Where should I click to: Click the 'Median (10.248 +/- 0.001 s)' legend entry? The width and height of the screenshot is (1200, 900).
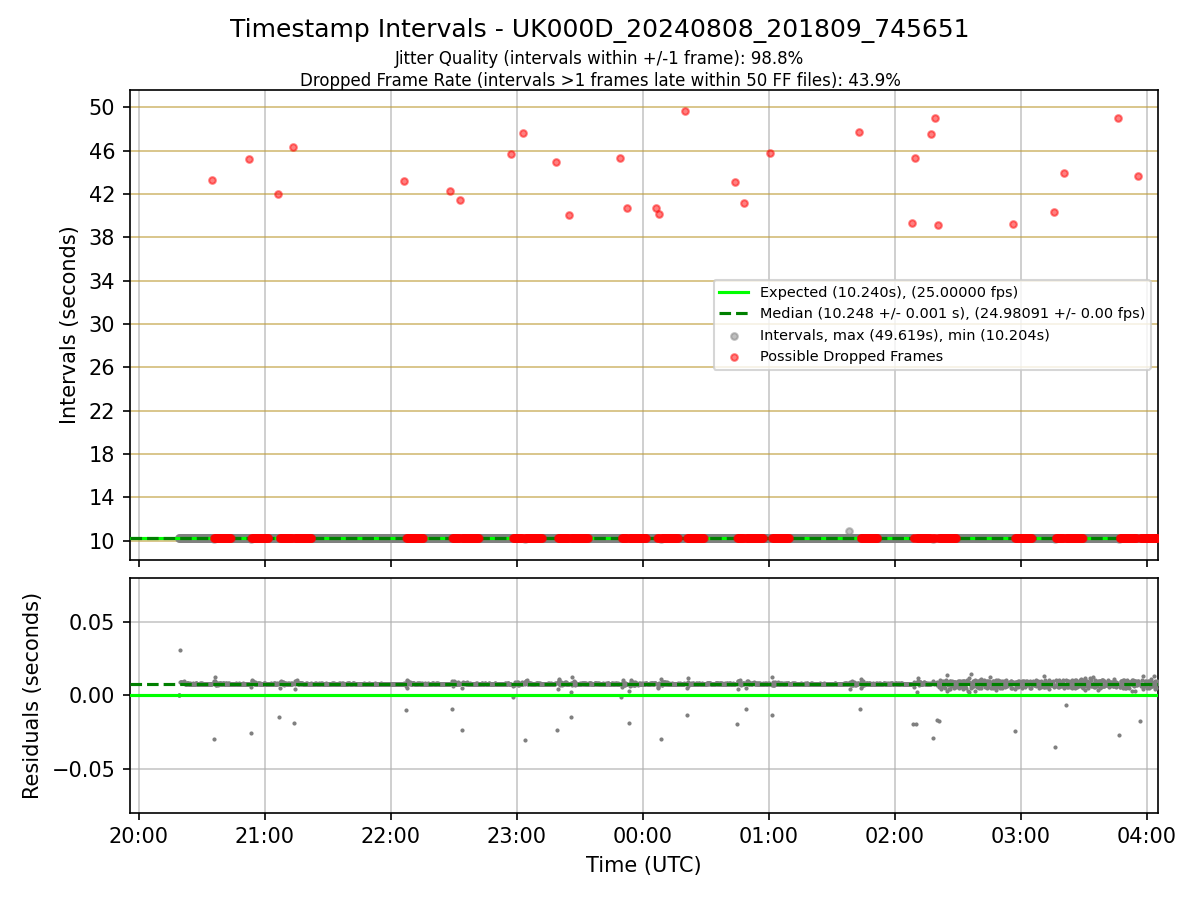[x=952, y=313]
